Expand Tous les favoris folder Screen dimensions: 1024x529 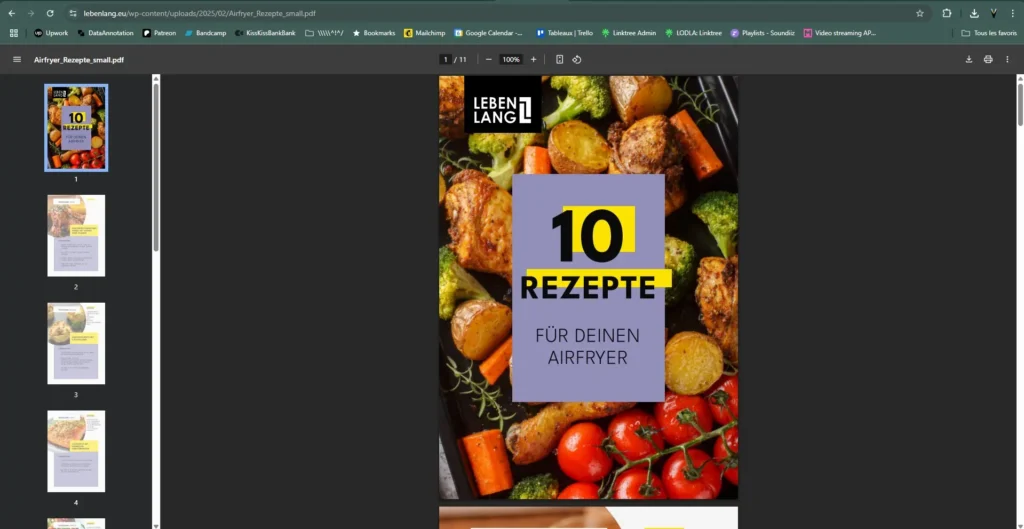[989, 33]
